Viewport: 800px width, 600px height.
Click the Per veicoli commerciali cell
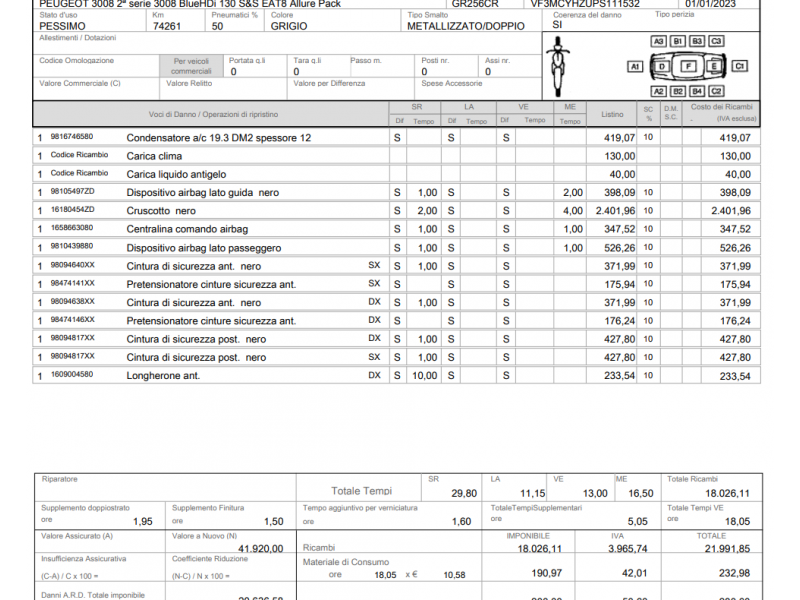tap(191, 66)
